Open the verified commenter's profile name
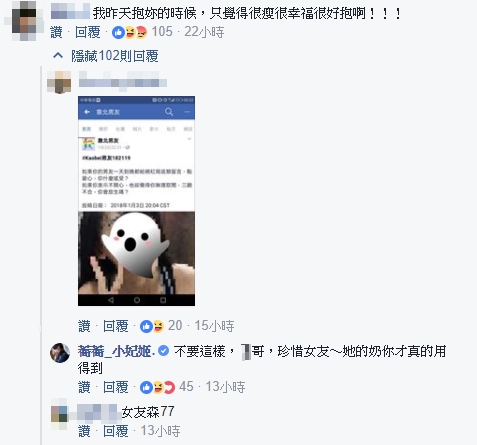This screenshot has height=445, width=477. (116, 351)
